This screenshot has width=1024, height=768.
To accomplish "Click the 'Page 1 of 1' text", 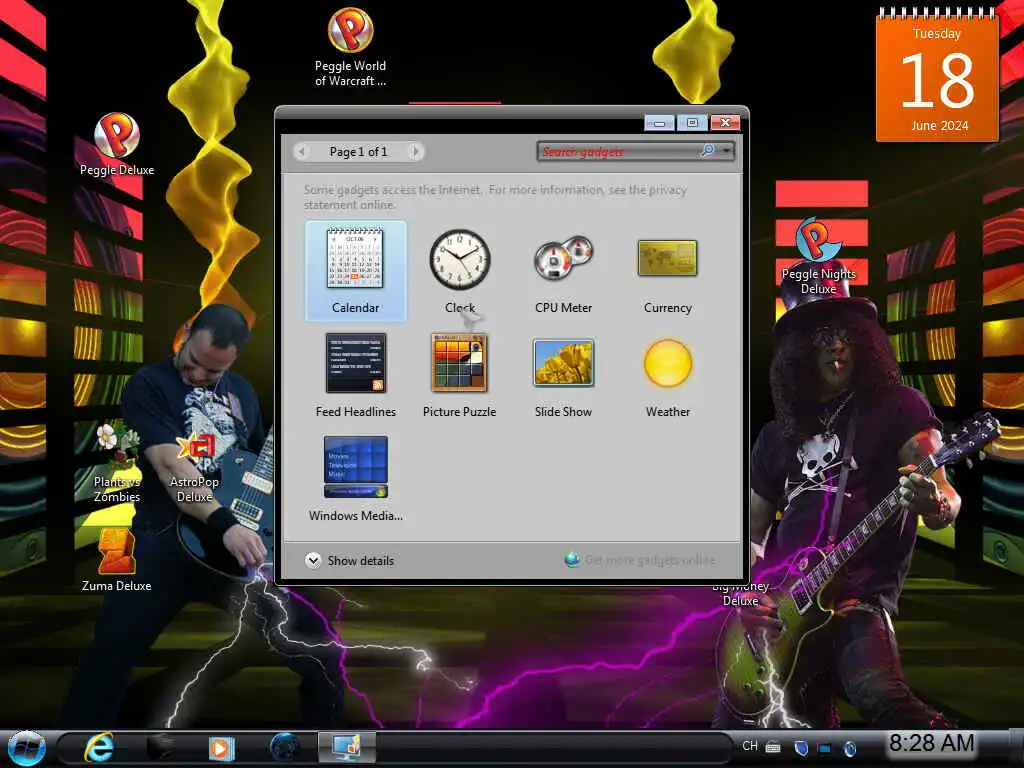I will [359, 152].
